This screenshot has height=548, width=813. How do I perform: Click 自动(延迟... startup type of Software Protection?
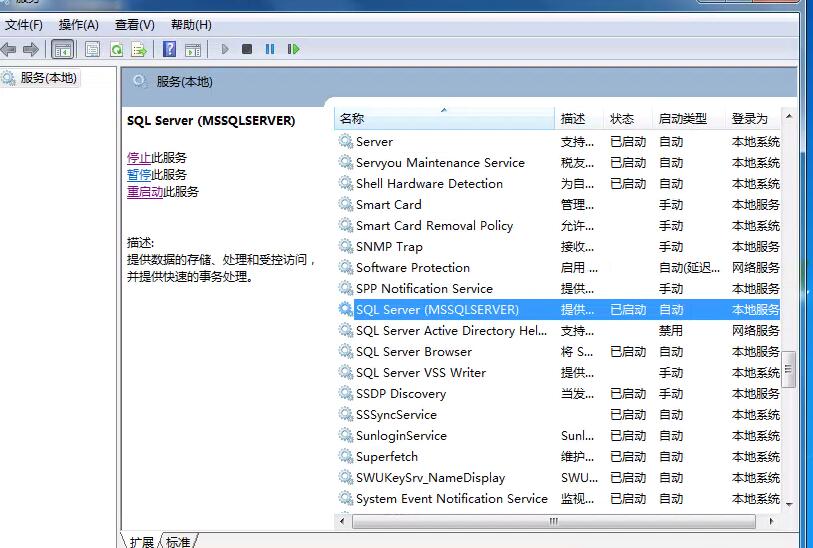689,268
